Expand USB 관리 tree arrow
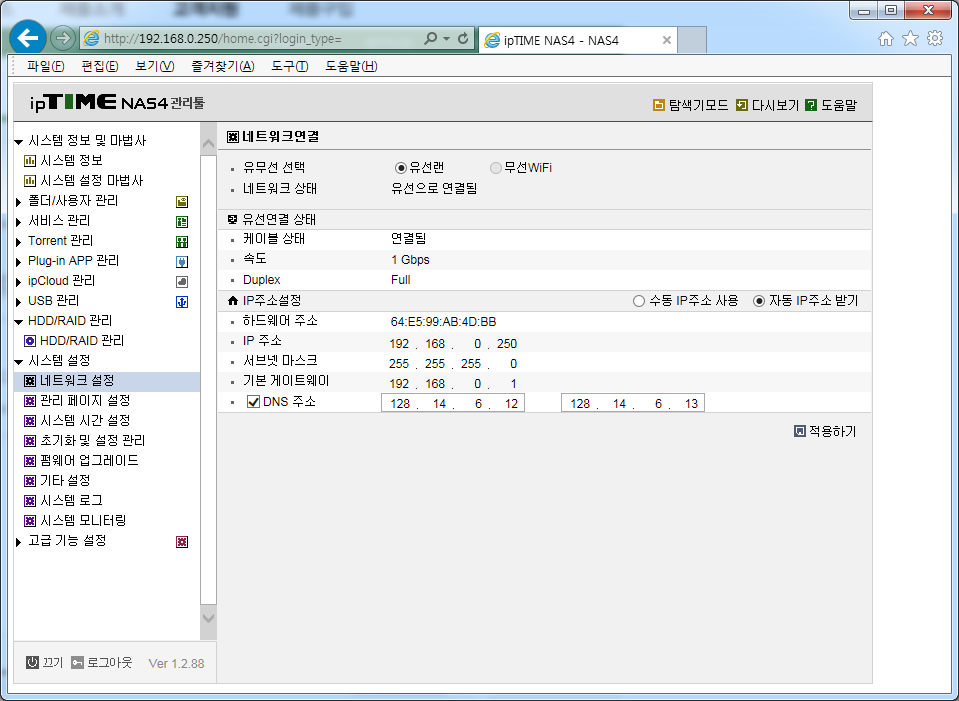The width and height of the screenshot is (959, 701). coord(18,302)
